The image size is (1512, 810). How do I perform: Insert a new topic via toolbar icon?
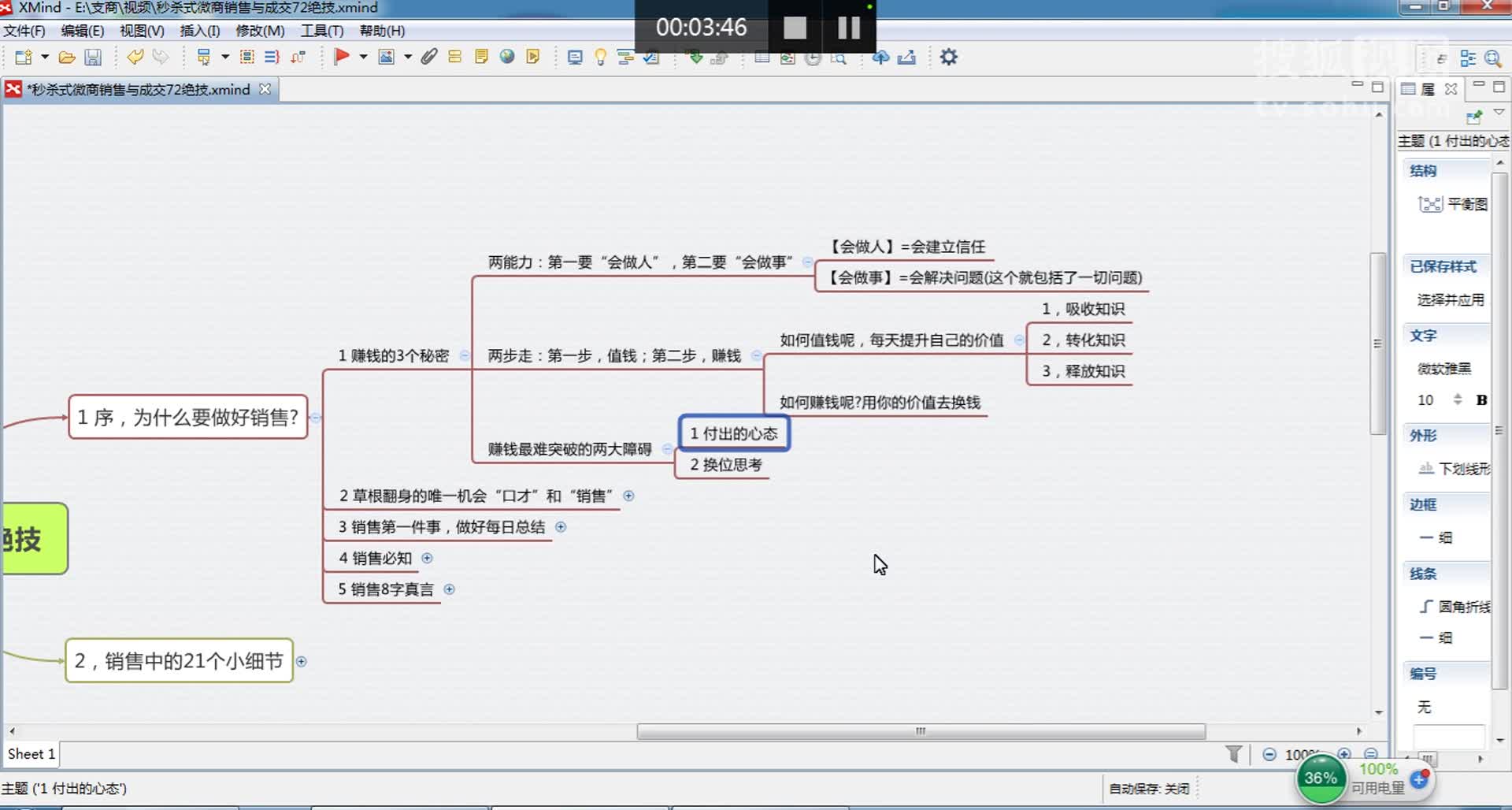[x=203, y=57]
